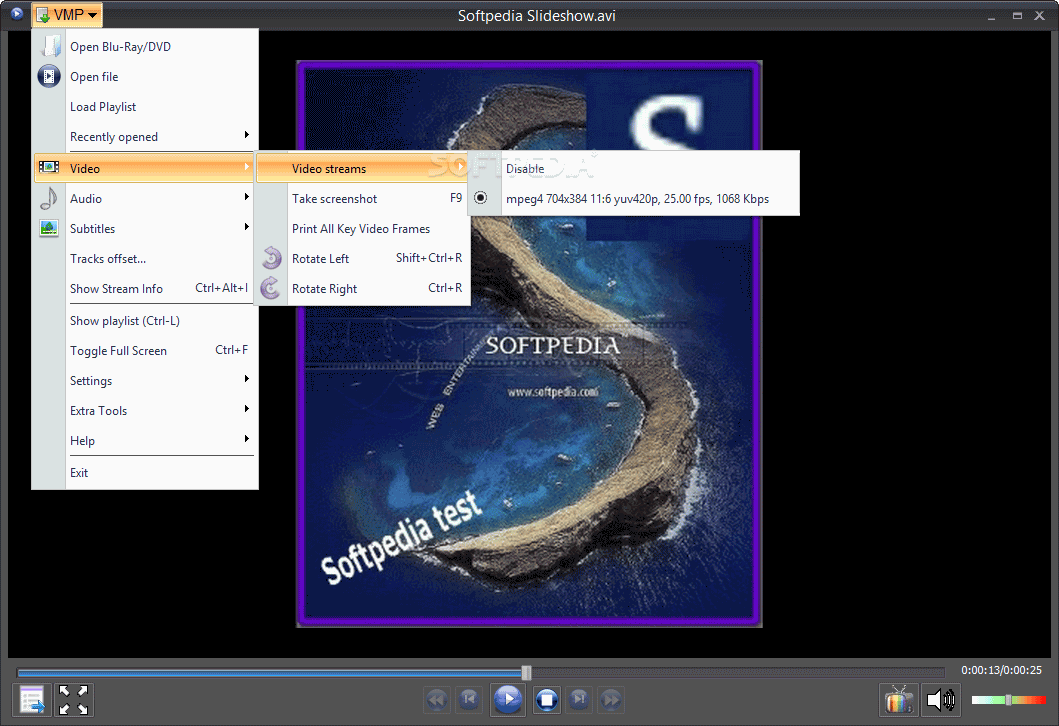
Task: Click the Open file film icon
Action: click(49, 76)
